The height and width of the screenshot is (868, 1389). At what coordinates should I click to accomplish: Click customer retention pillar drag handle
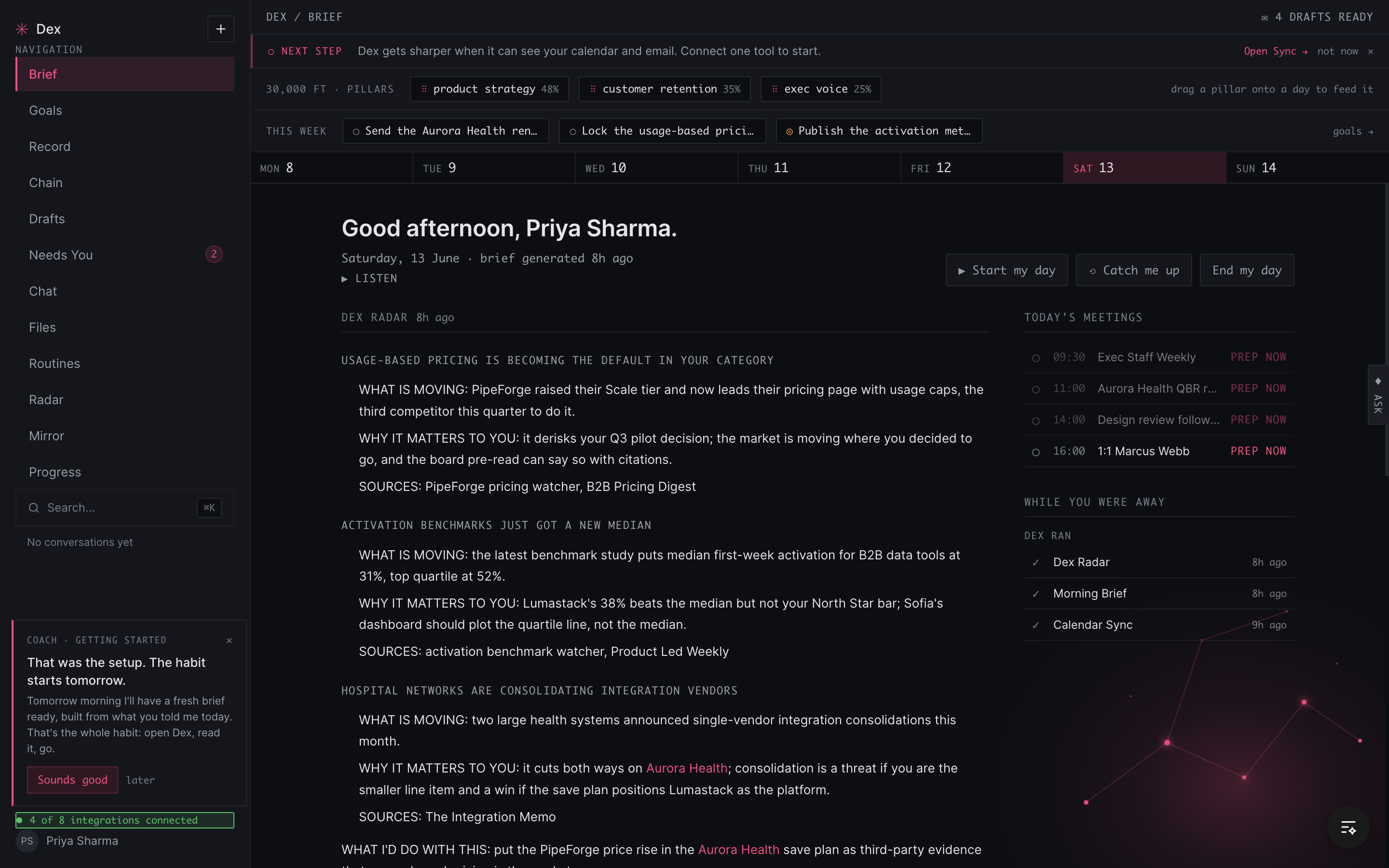(593, 89)
